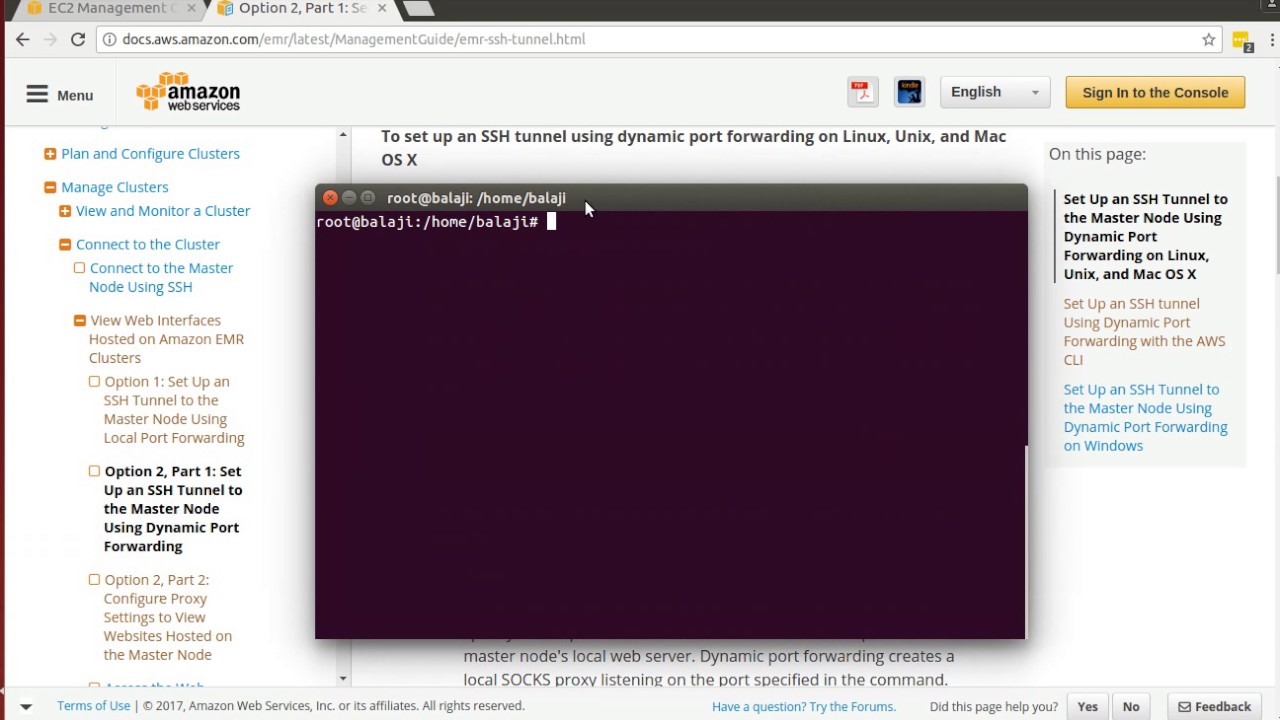
Task: Open a new browser tab
Action: coord(418,8)
